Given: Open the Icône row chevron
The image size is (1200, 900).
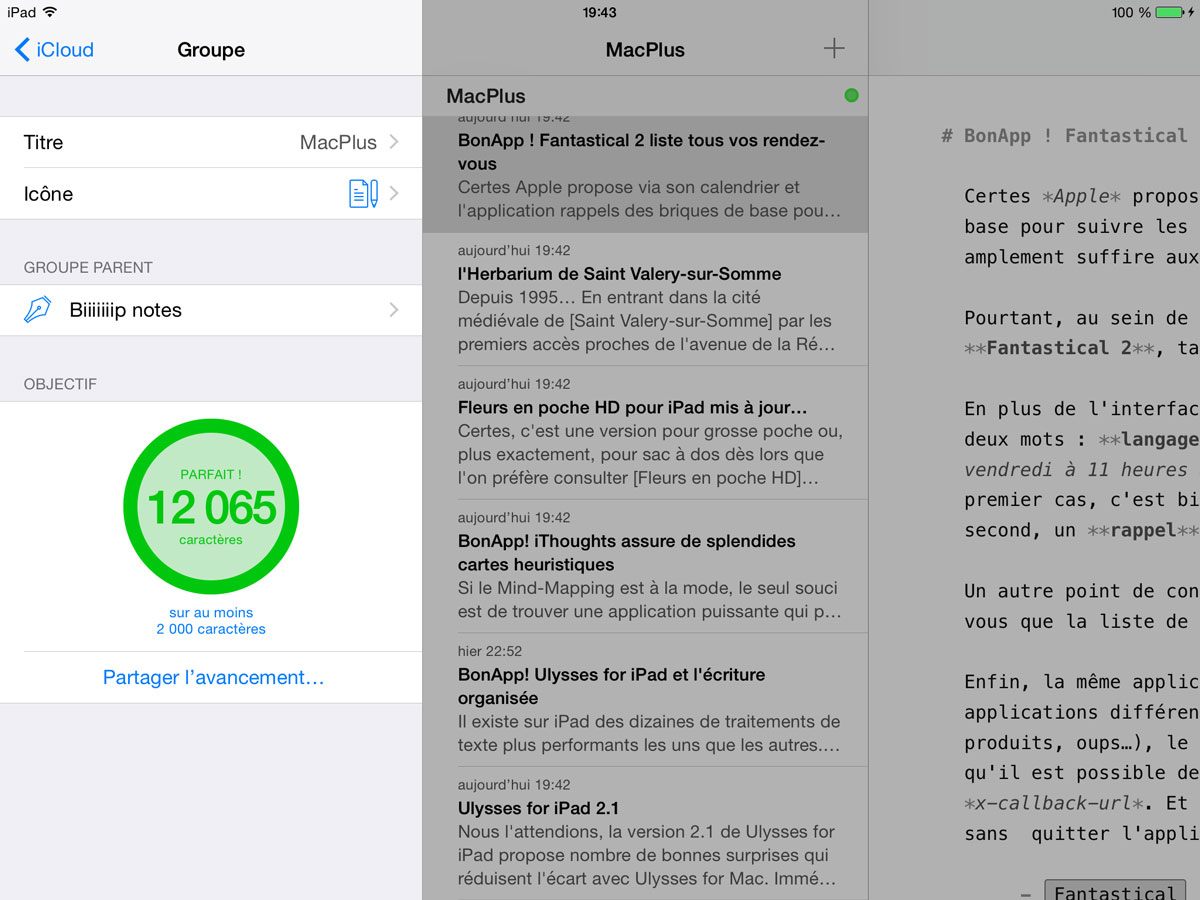Looking at the screenshot, I should click(x=394, y=193).
